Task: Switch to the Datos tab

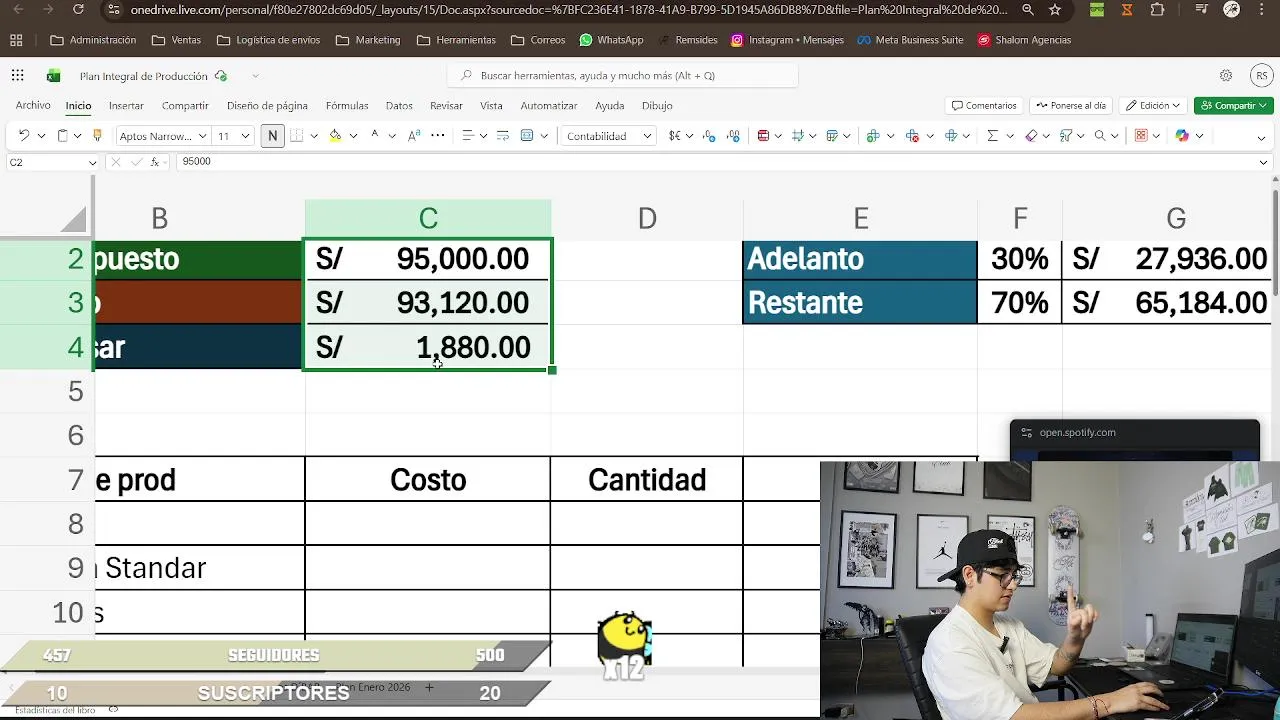Action: coord(399,105)
